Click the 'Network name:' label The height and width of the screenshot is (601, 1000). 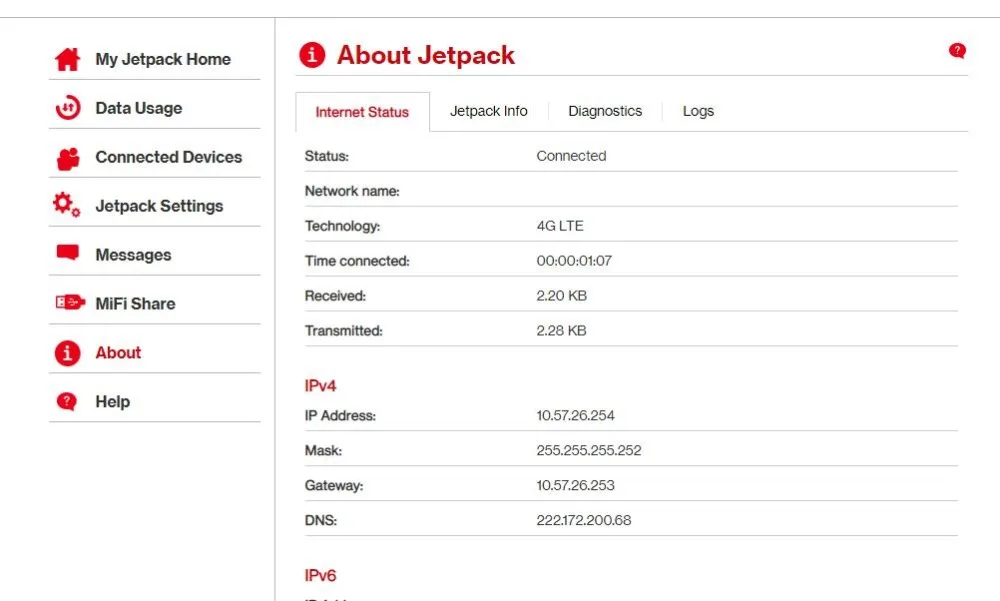pos(352,191)
